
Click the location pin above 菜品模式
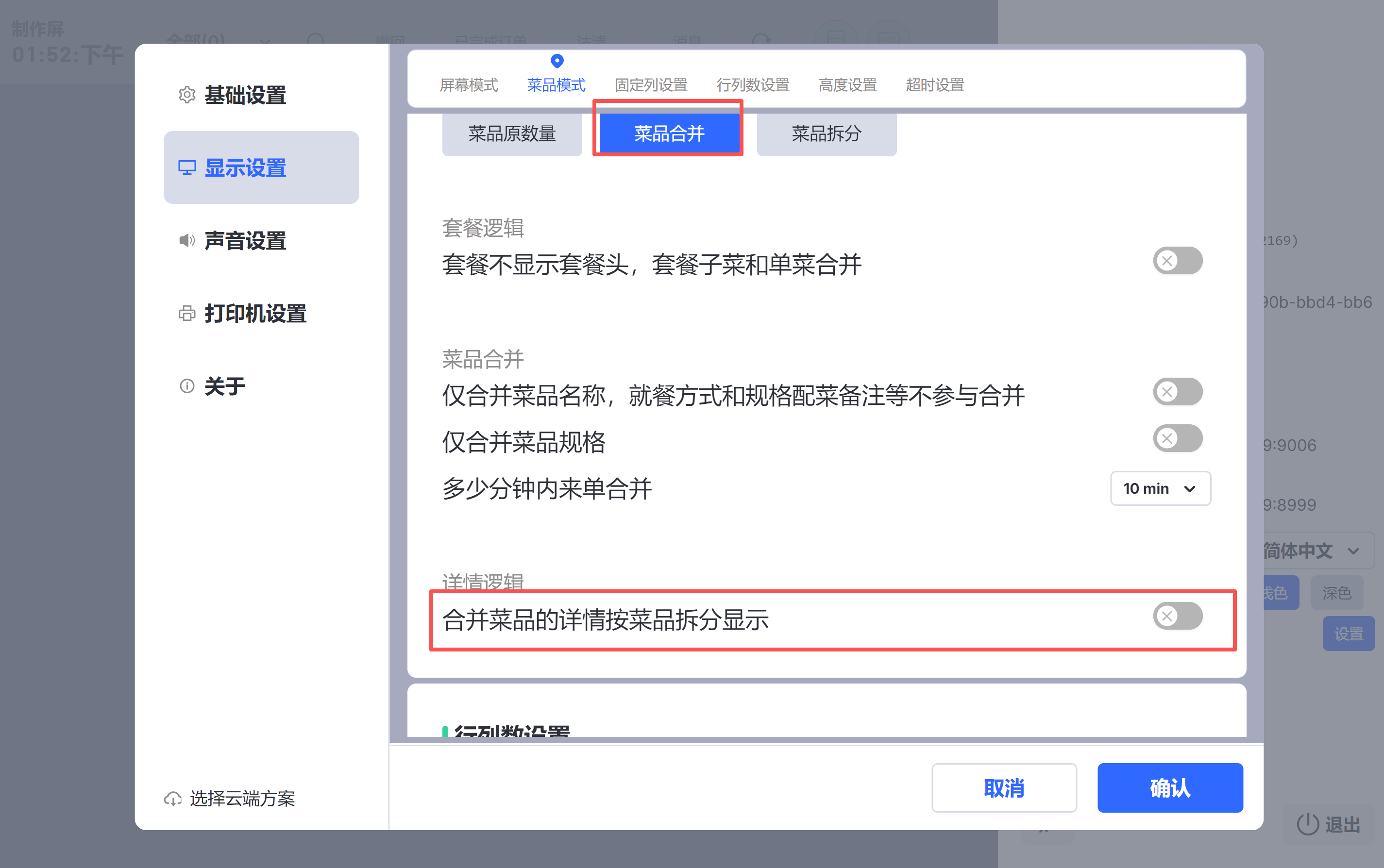(x=557, y=61)
